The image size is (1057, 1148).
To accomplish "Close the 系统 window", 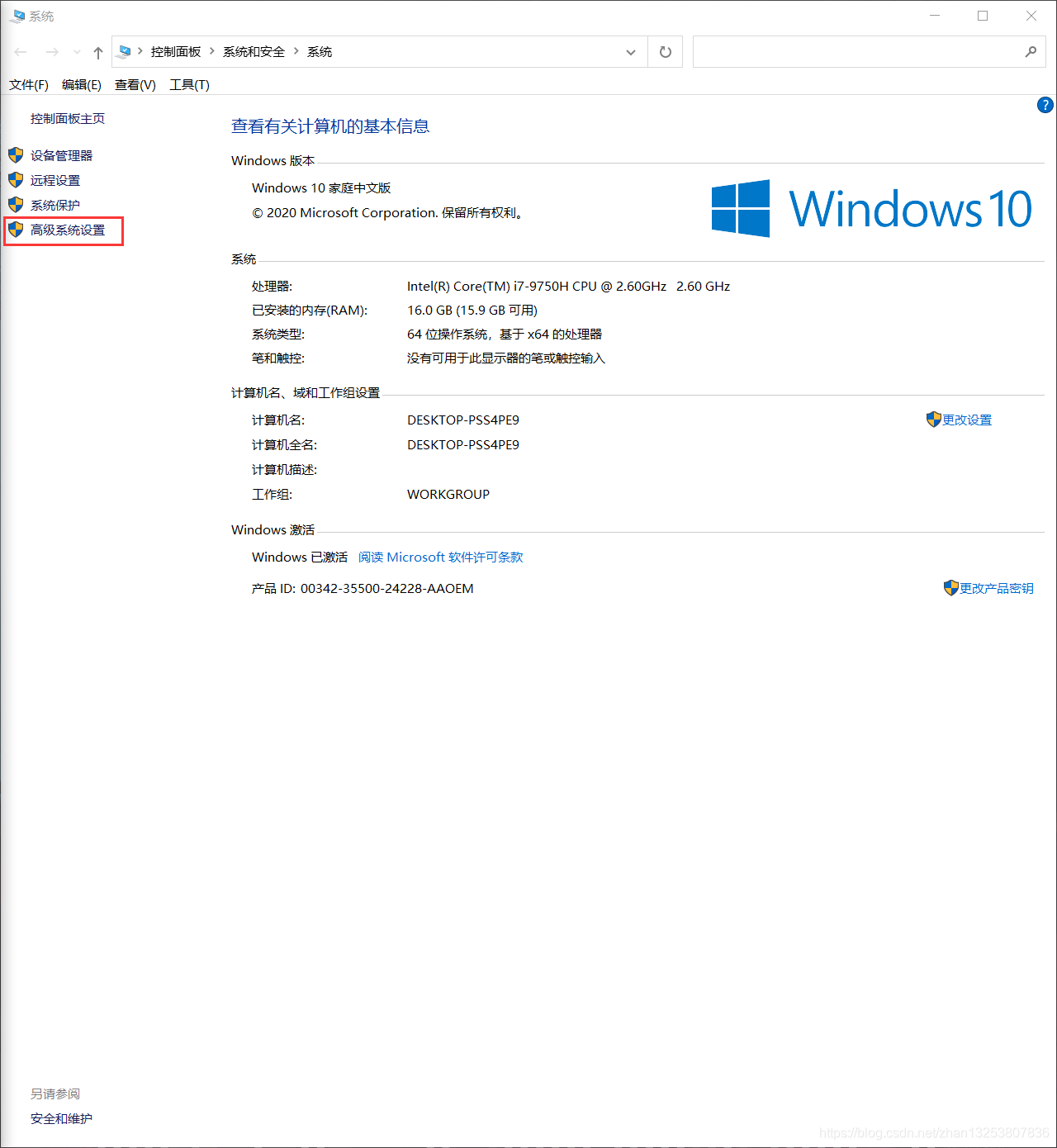I will (1031, 16).
